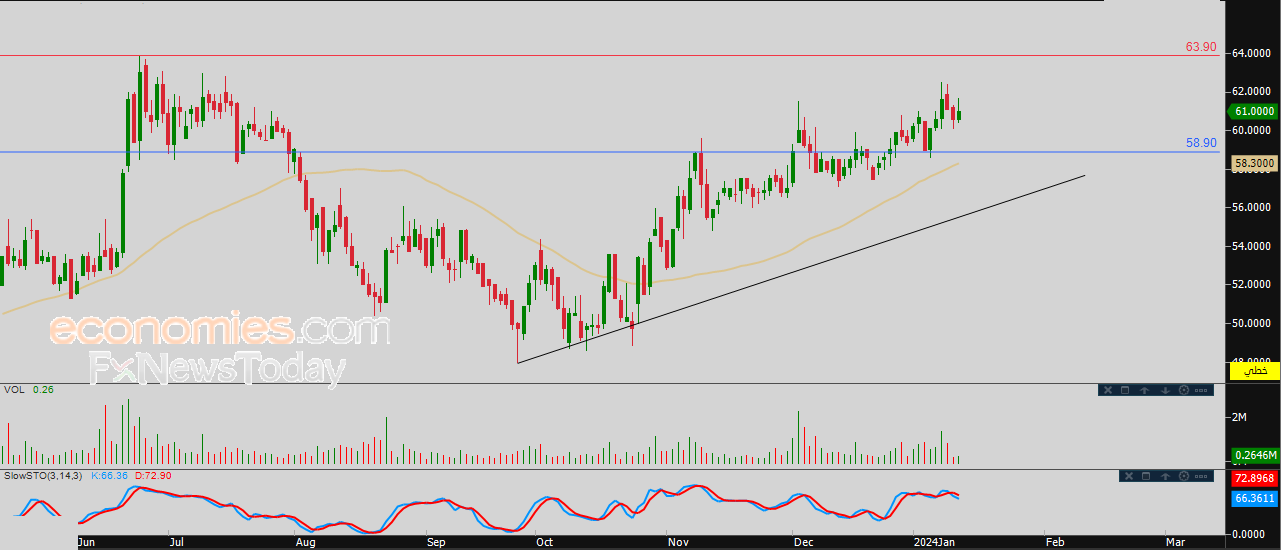
Task: Move the SlowSTO panel up
Action: tap(1165, 476)
